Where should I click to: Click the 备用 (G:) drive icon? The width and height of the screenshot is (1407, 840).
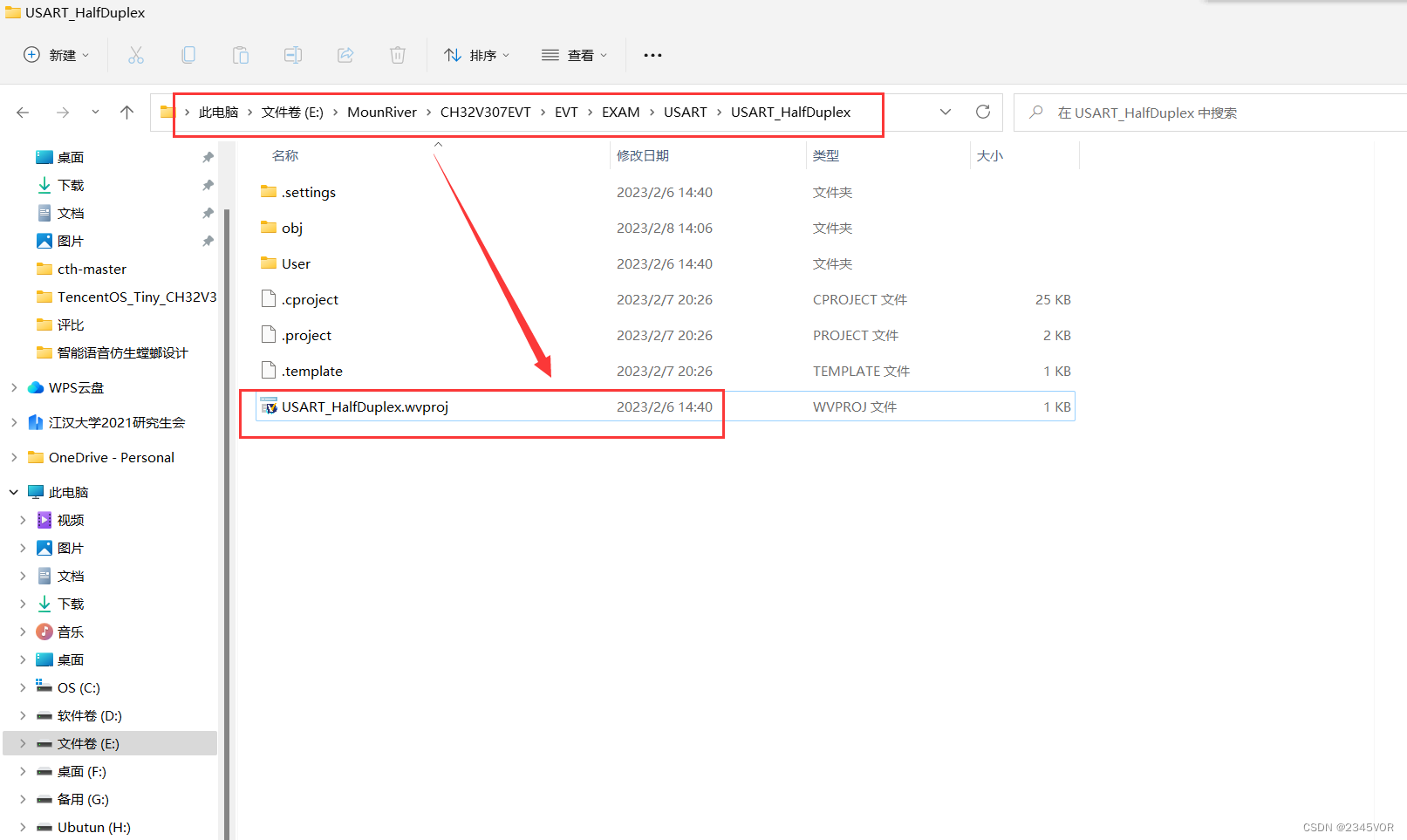(44, 799)
